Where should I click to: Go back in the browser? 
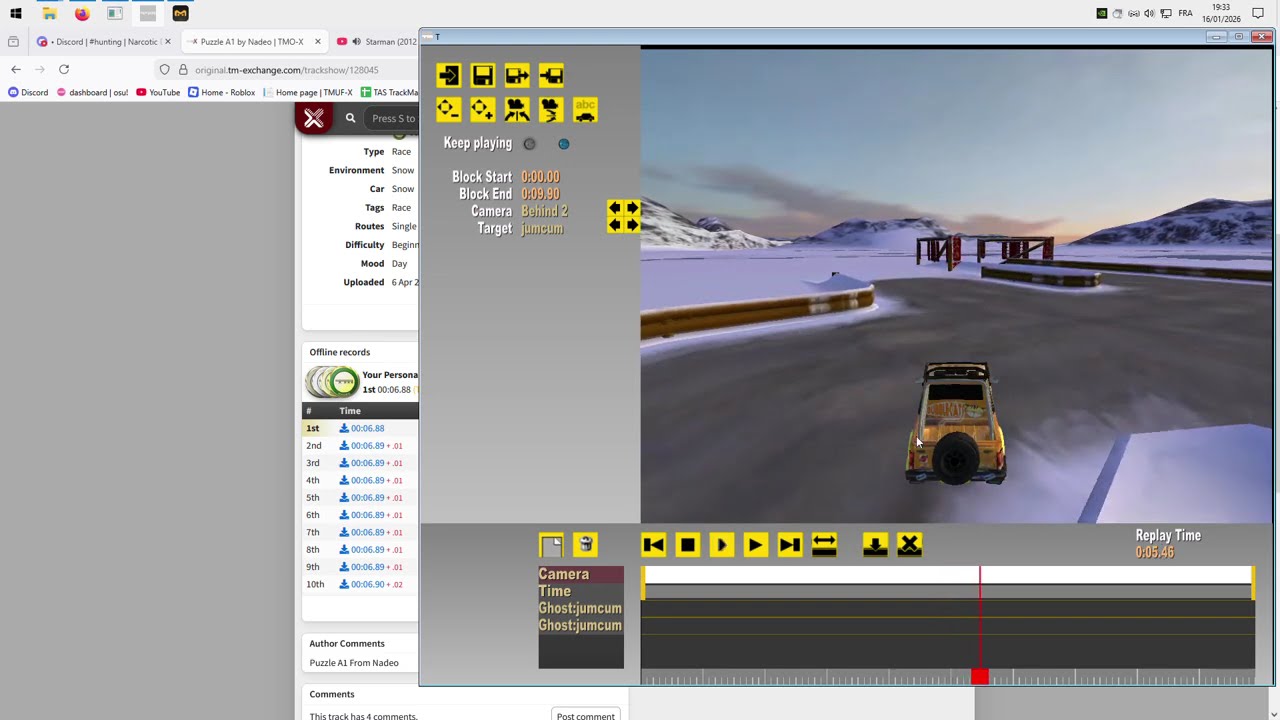coord(15,70)
